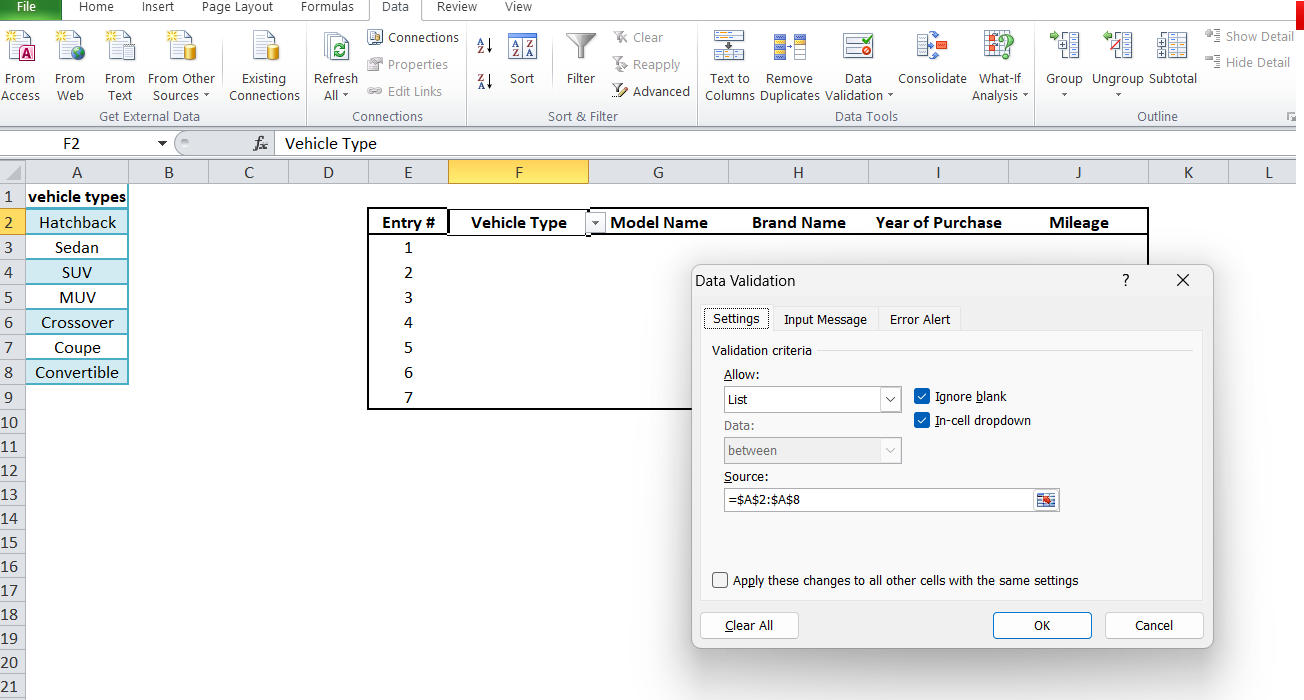Click the insert function fx icon
The height and width of the screenshot is (700, 1304).
[x=260, y=143]
